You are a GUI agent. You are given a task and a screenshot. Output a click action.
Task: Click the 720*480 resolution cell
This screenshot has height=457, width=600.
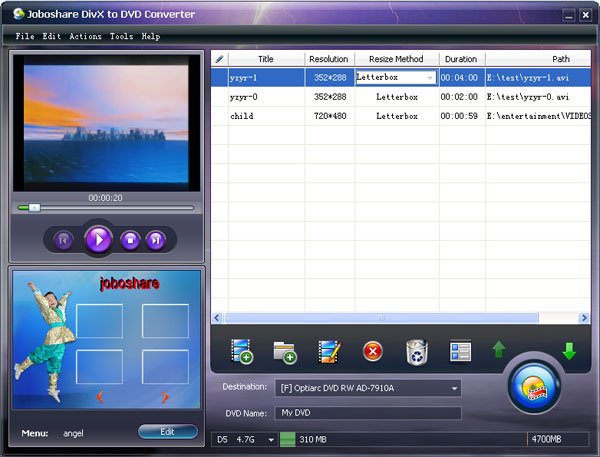coord(330,116)
